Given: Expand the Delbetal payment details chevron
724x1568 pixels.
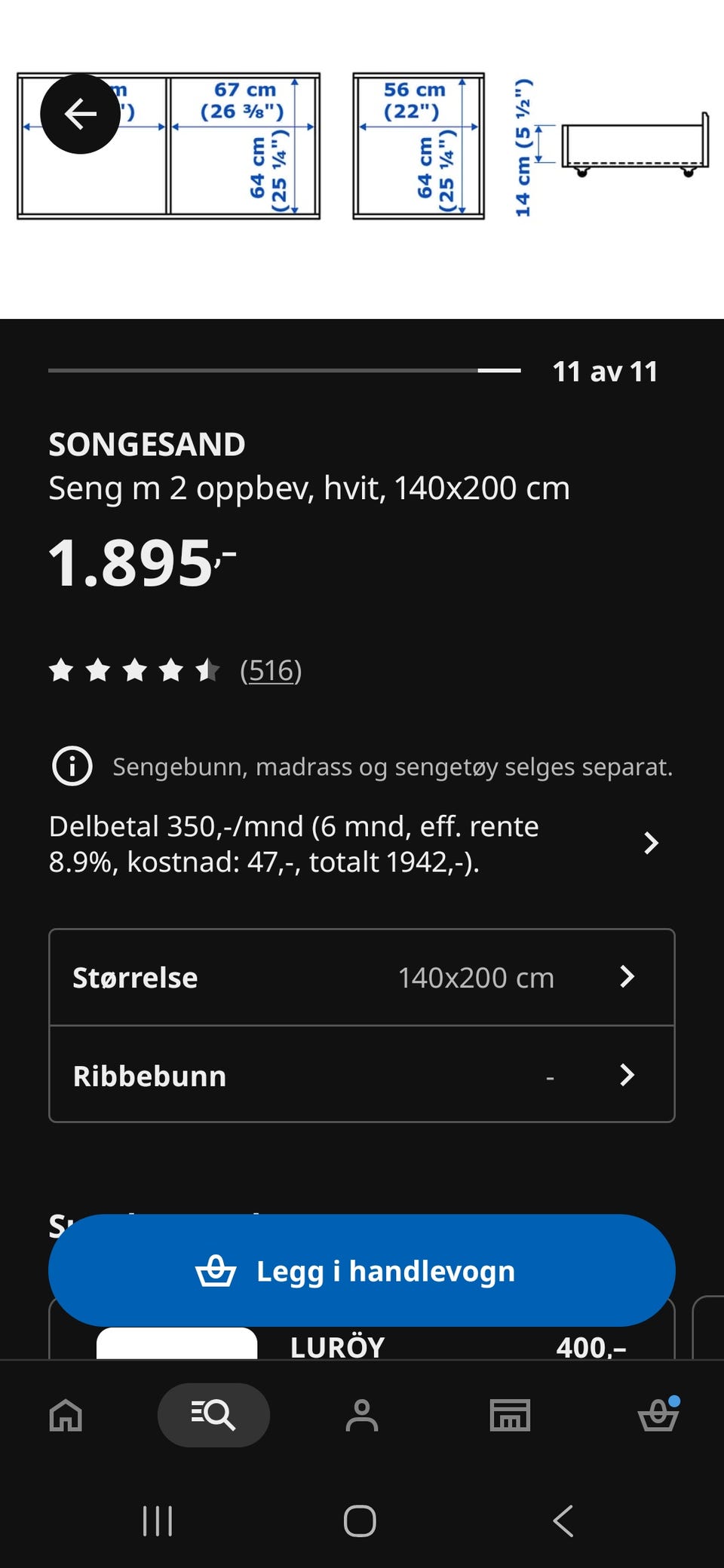Looking at the screenshot, I should pyautogui.click(x=651, y=844).
